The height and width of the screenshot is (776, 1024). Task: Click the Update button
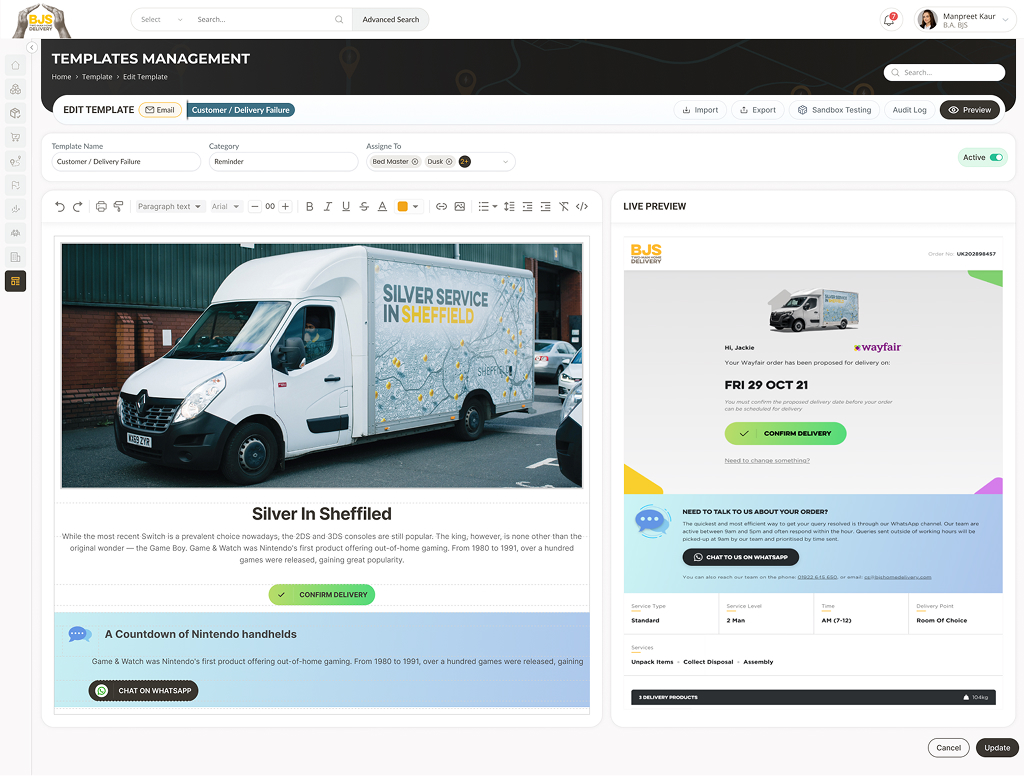[996, 748]
